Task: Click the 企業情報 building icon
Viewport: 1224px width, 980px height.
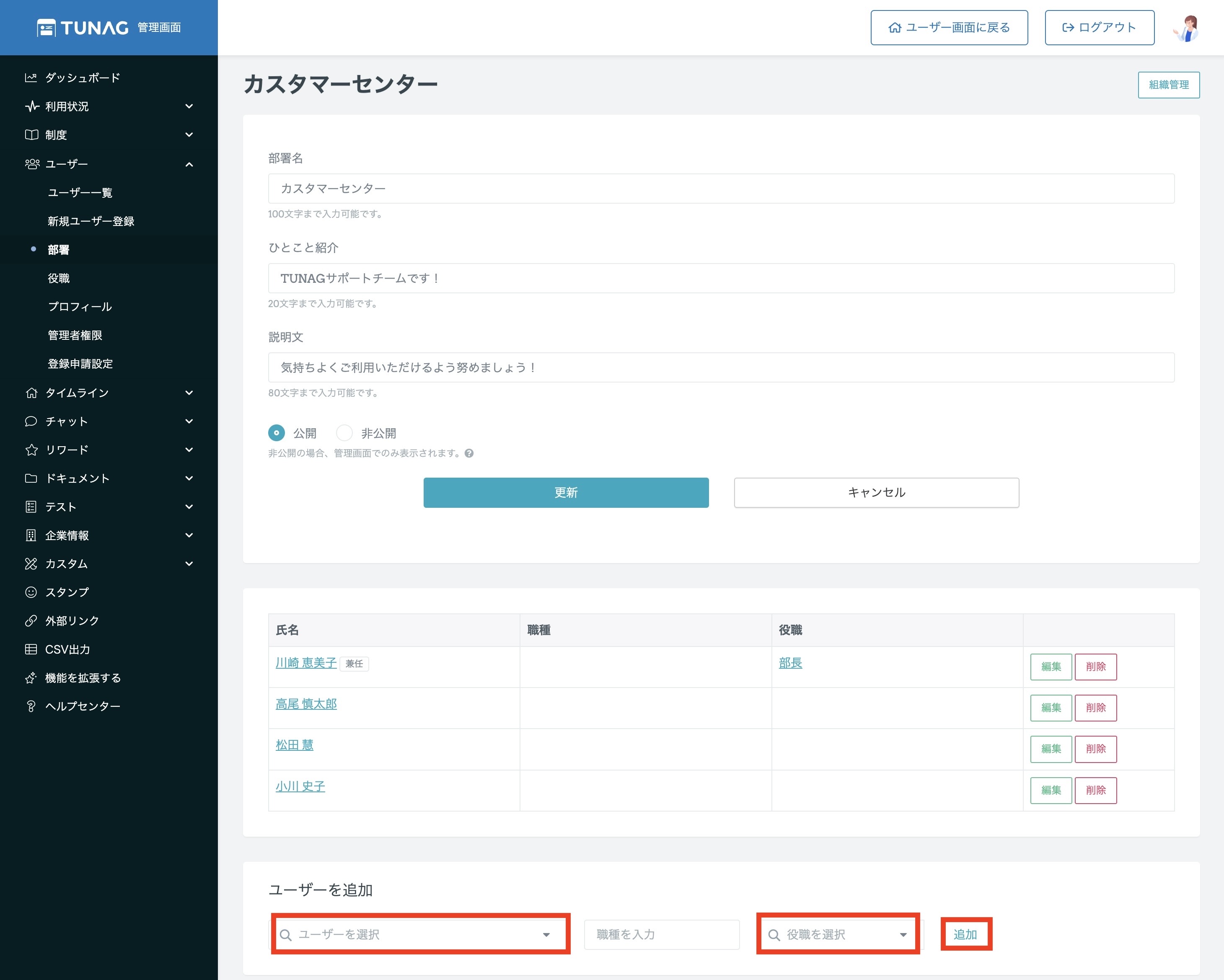Action: (x=31, y=535)
